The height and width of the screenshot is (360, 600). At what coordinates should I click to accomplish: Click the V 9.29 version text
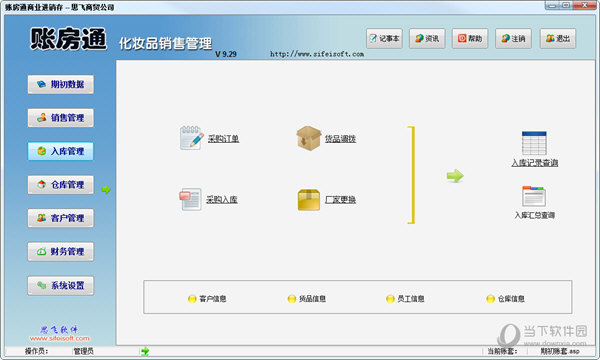(x=226, y=54)
